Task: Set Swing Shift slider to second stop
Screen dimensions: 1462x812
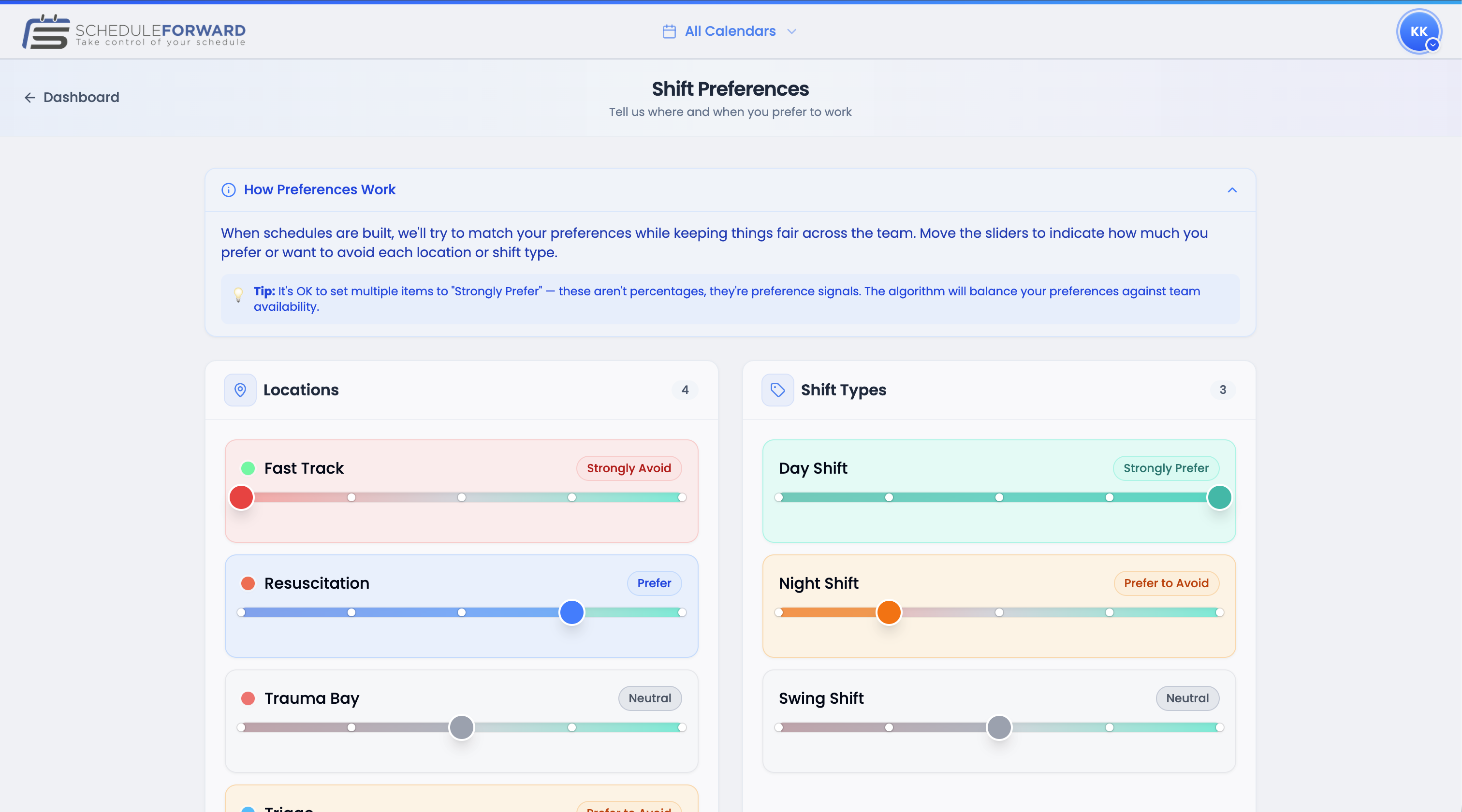Action: pyautogui.click(x=889, y=727)
